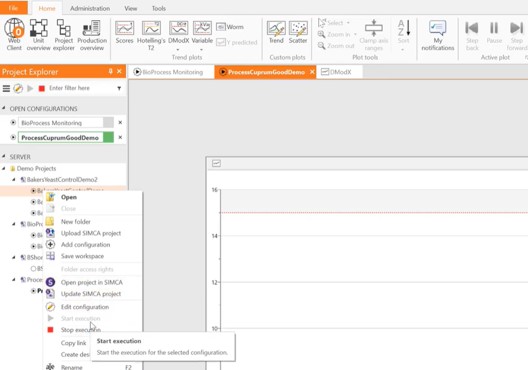Image resolution: width=528 pixels, height=370 pixels.
Task: Choose the Variable trend plot
Action: pos(202,32)
